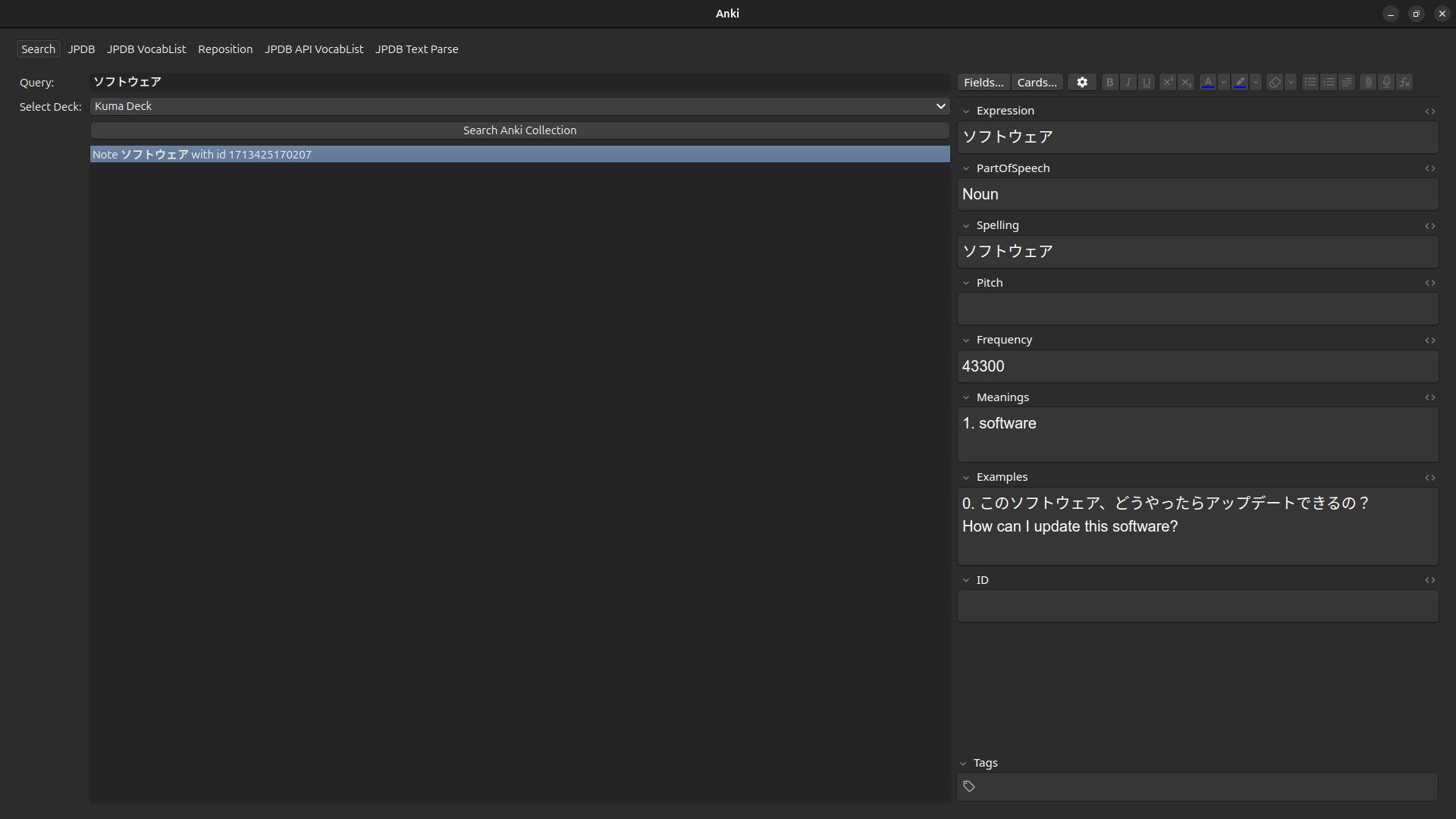
Task: Switch to the JPDB tab
Action: [x=81, y=49]
